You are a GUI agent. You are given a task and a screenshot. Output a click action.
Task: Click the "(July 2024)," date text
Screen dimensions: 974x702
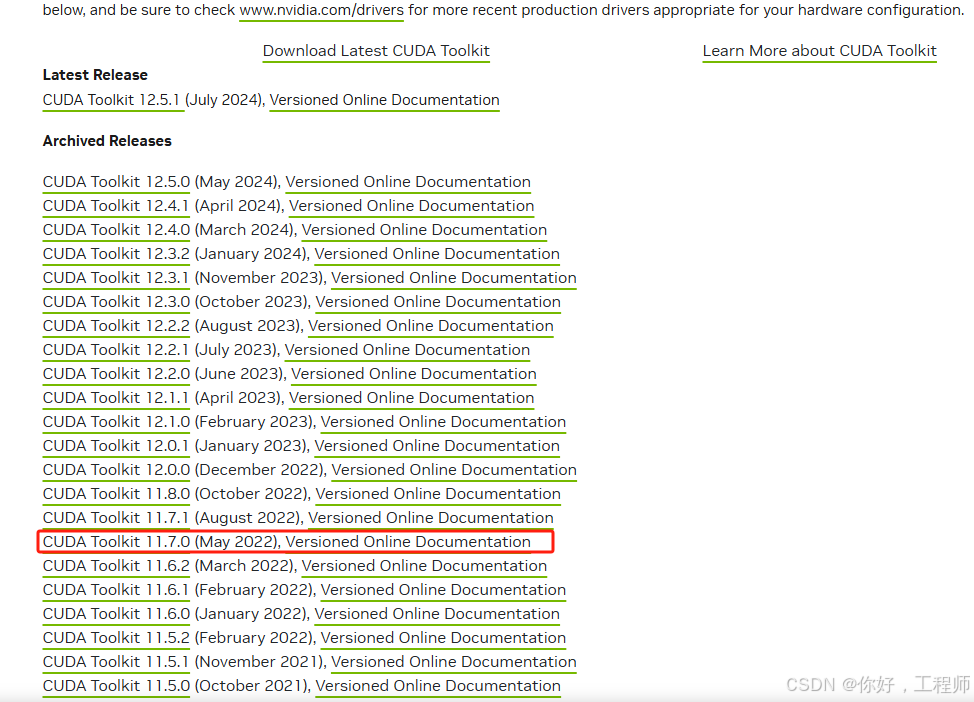point(225,100)
